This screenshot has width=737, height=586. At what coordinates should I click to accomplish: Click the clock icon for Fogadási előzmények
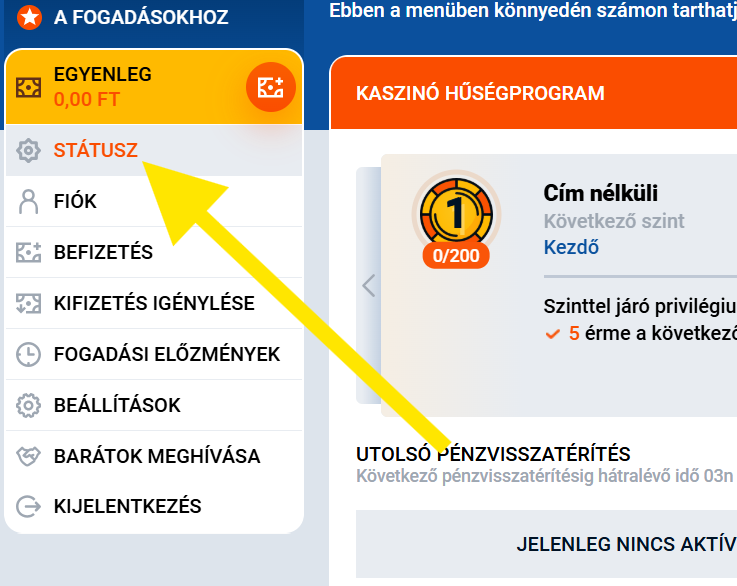[x=29, y=354]
